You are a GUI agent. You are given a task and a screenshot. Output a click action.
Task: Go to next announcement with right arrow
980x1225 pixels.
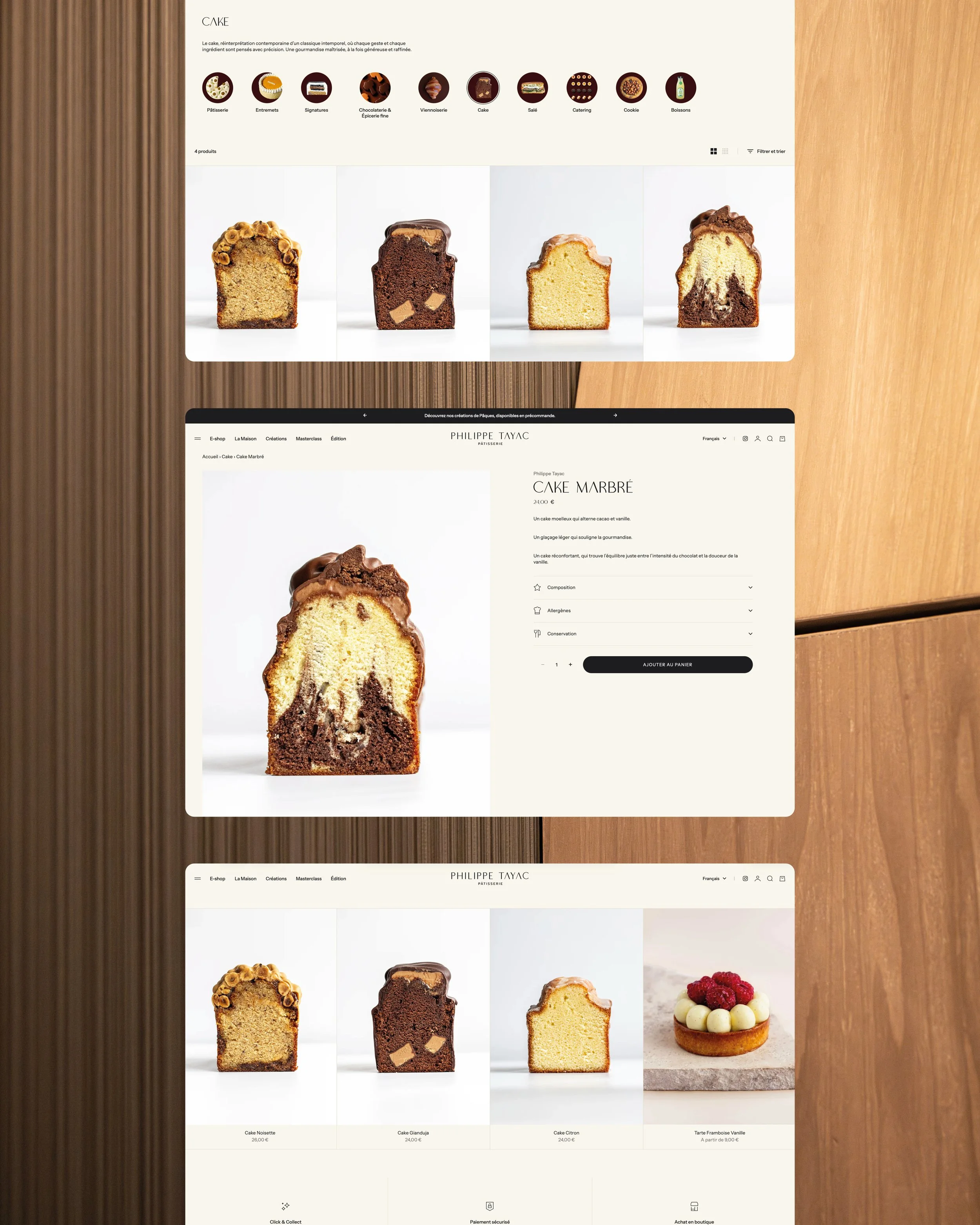(615, 416)
